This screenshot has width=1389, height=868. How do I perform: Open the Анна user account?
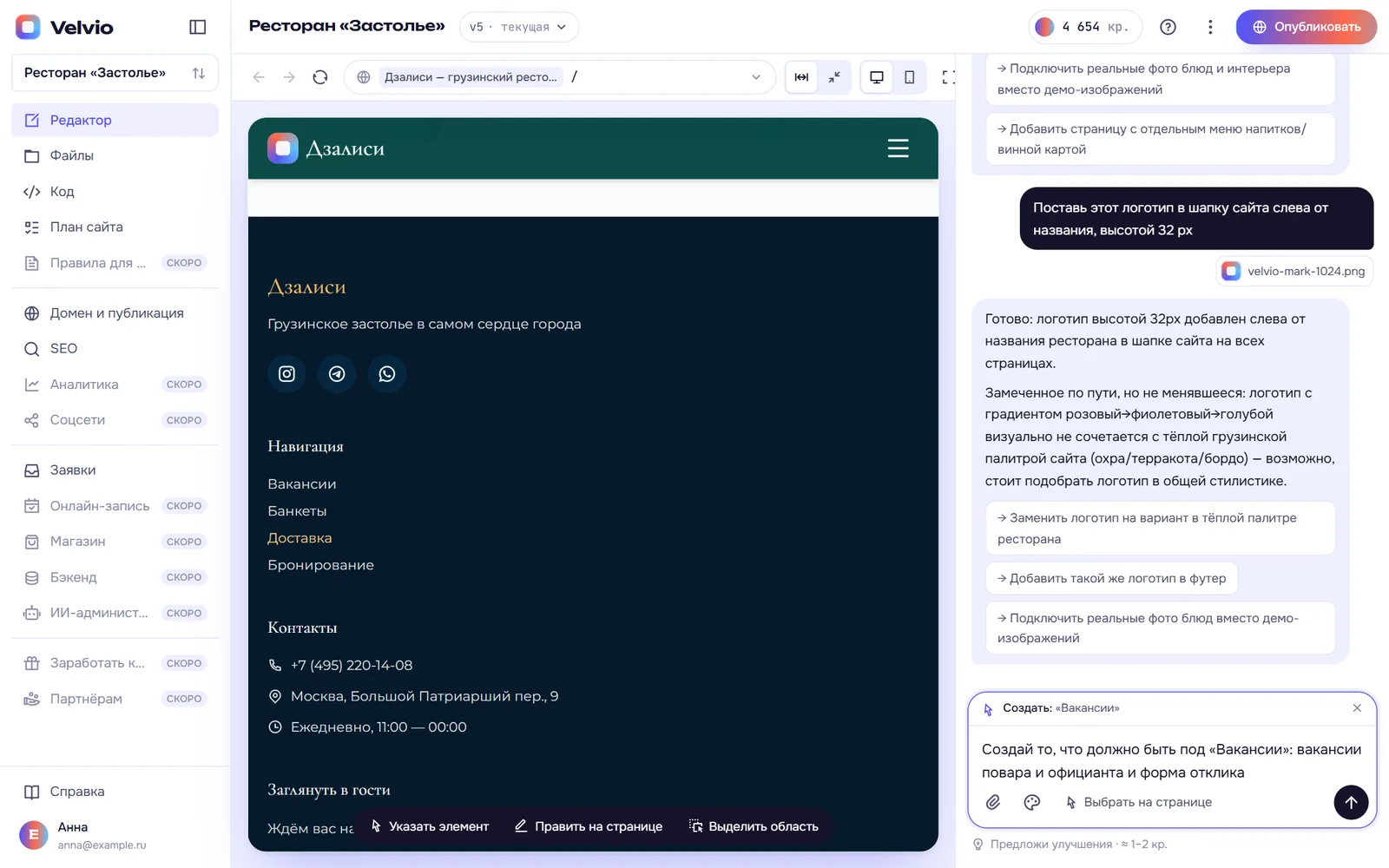coord(115,835)
